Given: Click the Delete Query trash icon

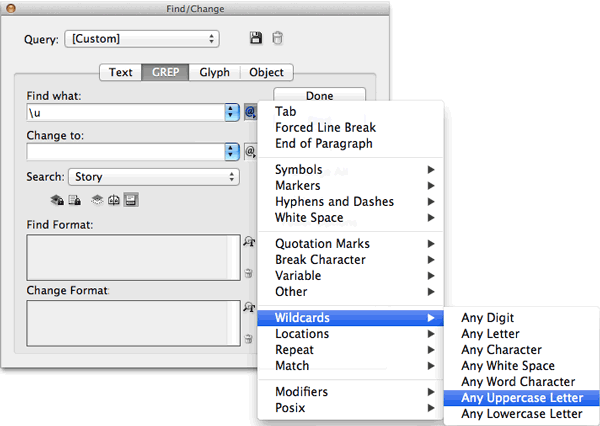Looking at the screenshot, I should click(x=277, y=39).
